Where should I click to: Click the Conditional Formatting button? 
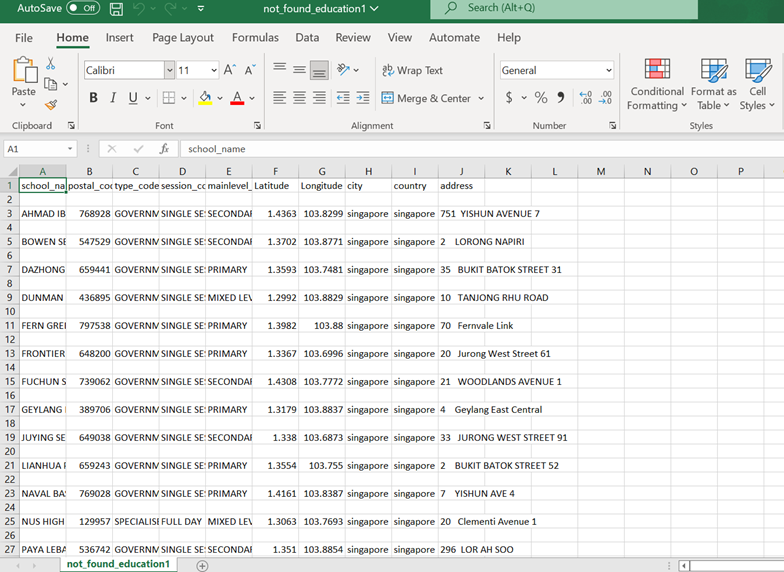(657, 84)
